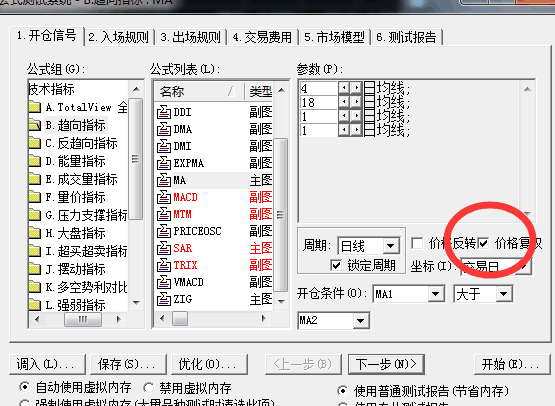Click the up arrow of 参数 scrollbar
Image resolution: width=555 pixels, height=406 pixels.
click(527, 89)
